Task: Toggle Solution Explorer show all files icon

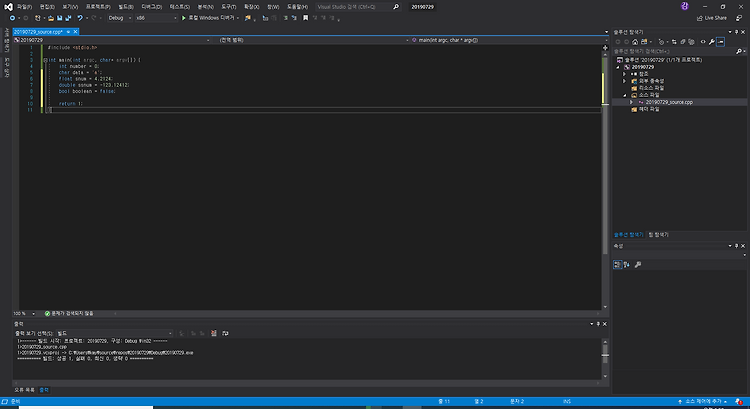Action: pos(691,42)
